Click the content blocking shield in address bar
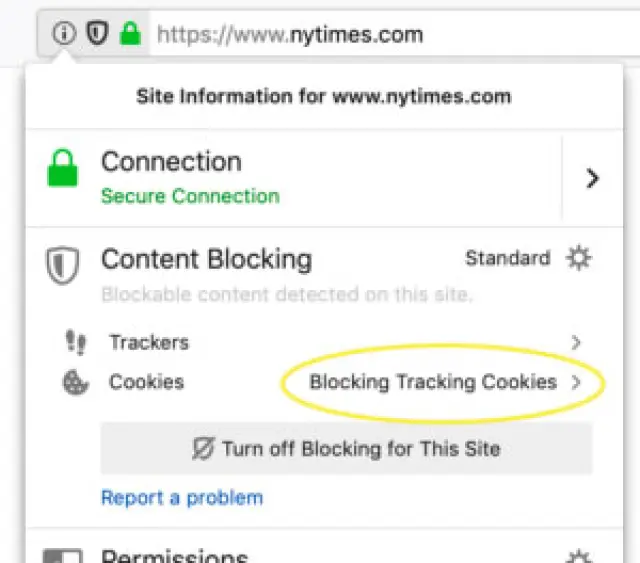 [96, 34]
